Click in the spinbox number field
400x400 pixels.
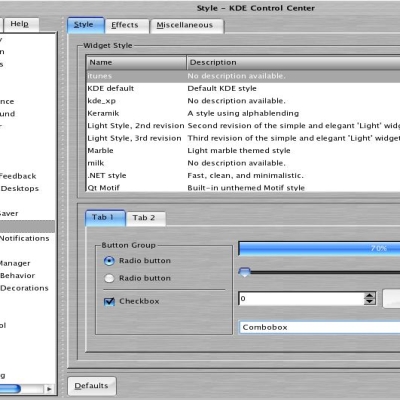(x=302, y=298)
